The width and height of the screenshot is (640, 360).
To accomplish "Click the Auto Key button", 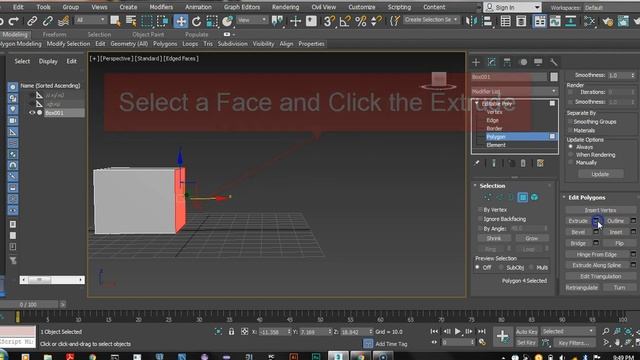I will pyautogui.click(x=527, y=332).
